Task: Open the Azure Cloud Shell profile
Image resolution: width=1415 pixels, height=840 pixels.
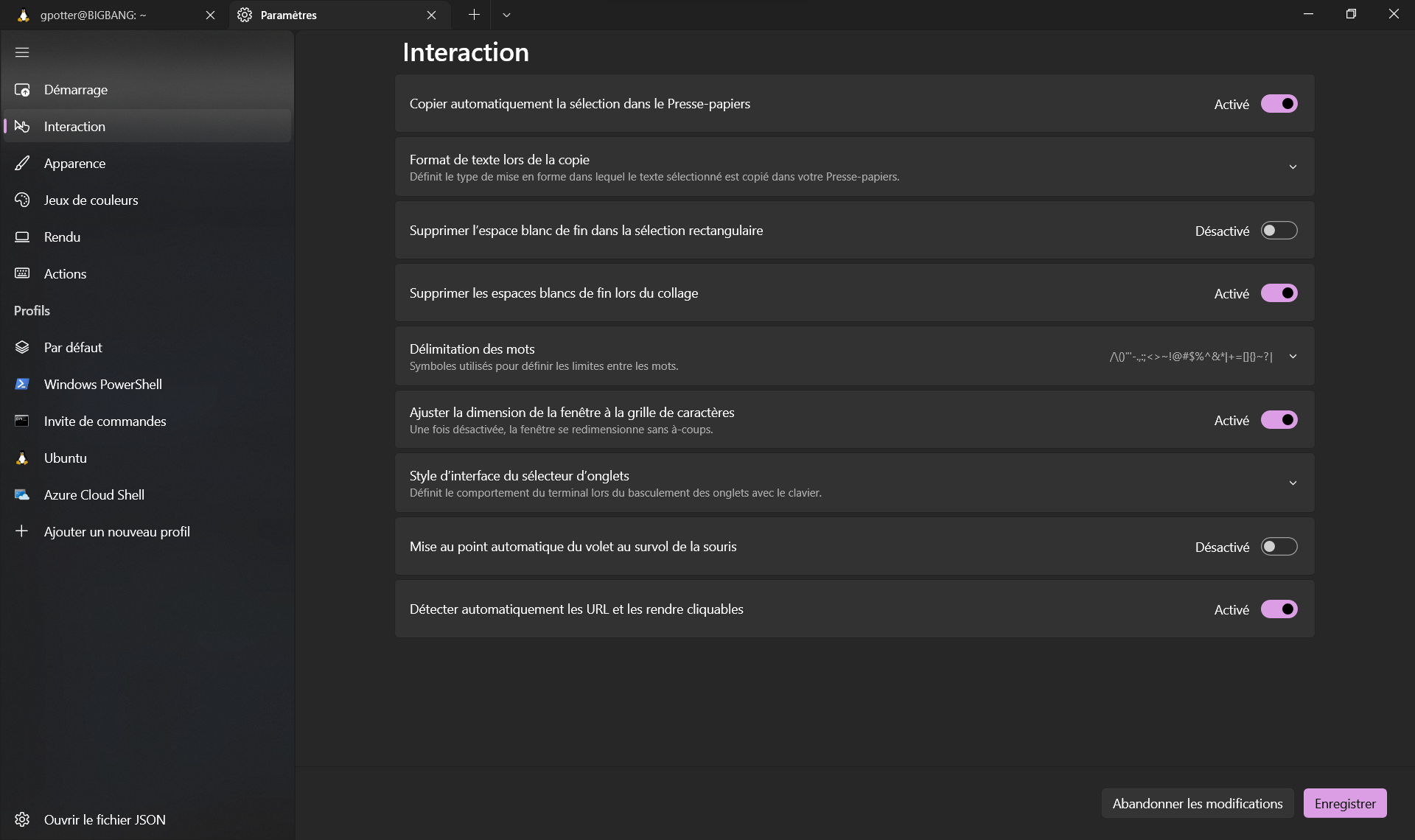Action: pyautogui.click(x=147, y=495)
